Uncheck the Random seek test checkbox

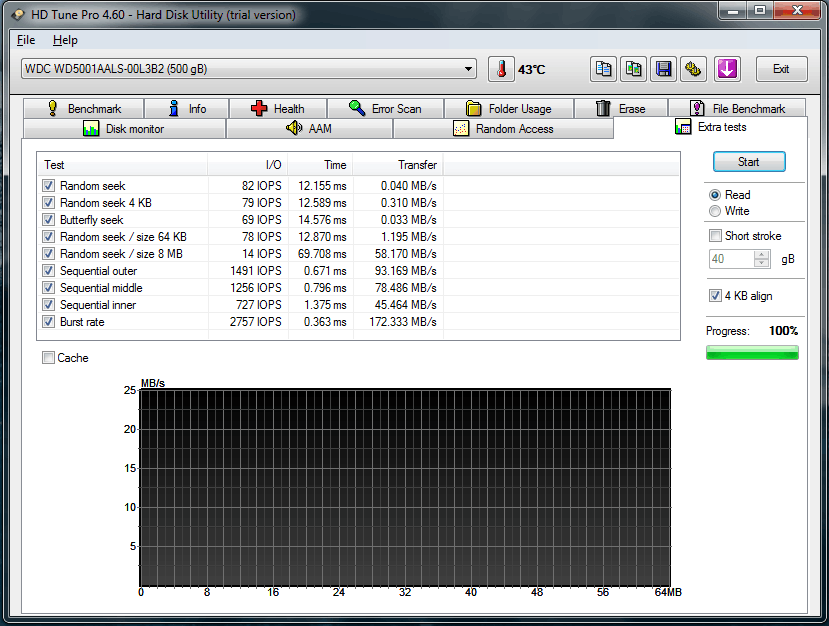point(49,186)
